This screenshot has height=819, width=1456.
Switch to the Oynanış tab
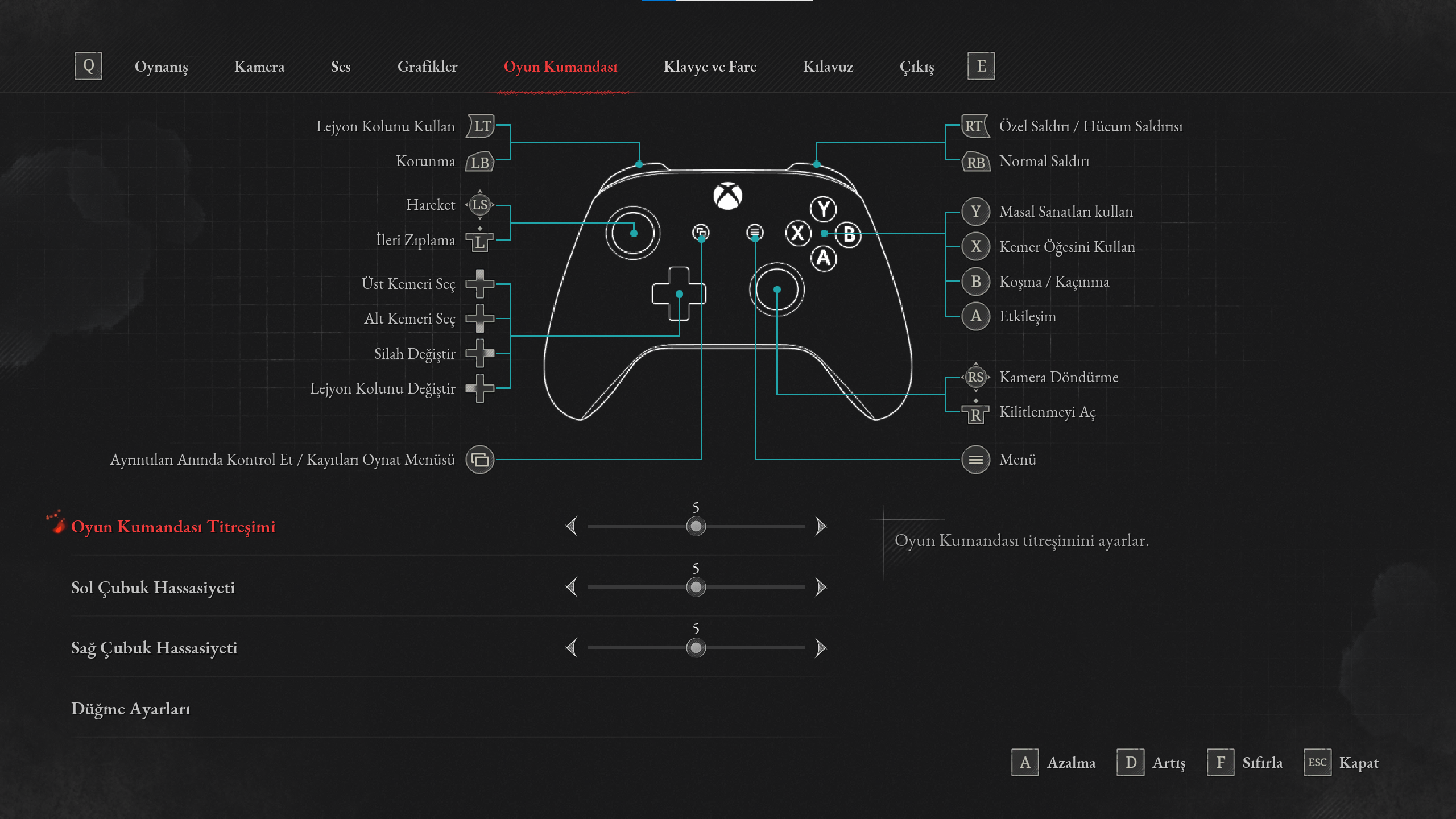[x=161, y=67]
